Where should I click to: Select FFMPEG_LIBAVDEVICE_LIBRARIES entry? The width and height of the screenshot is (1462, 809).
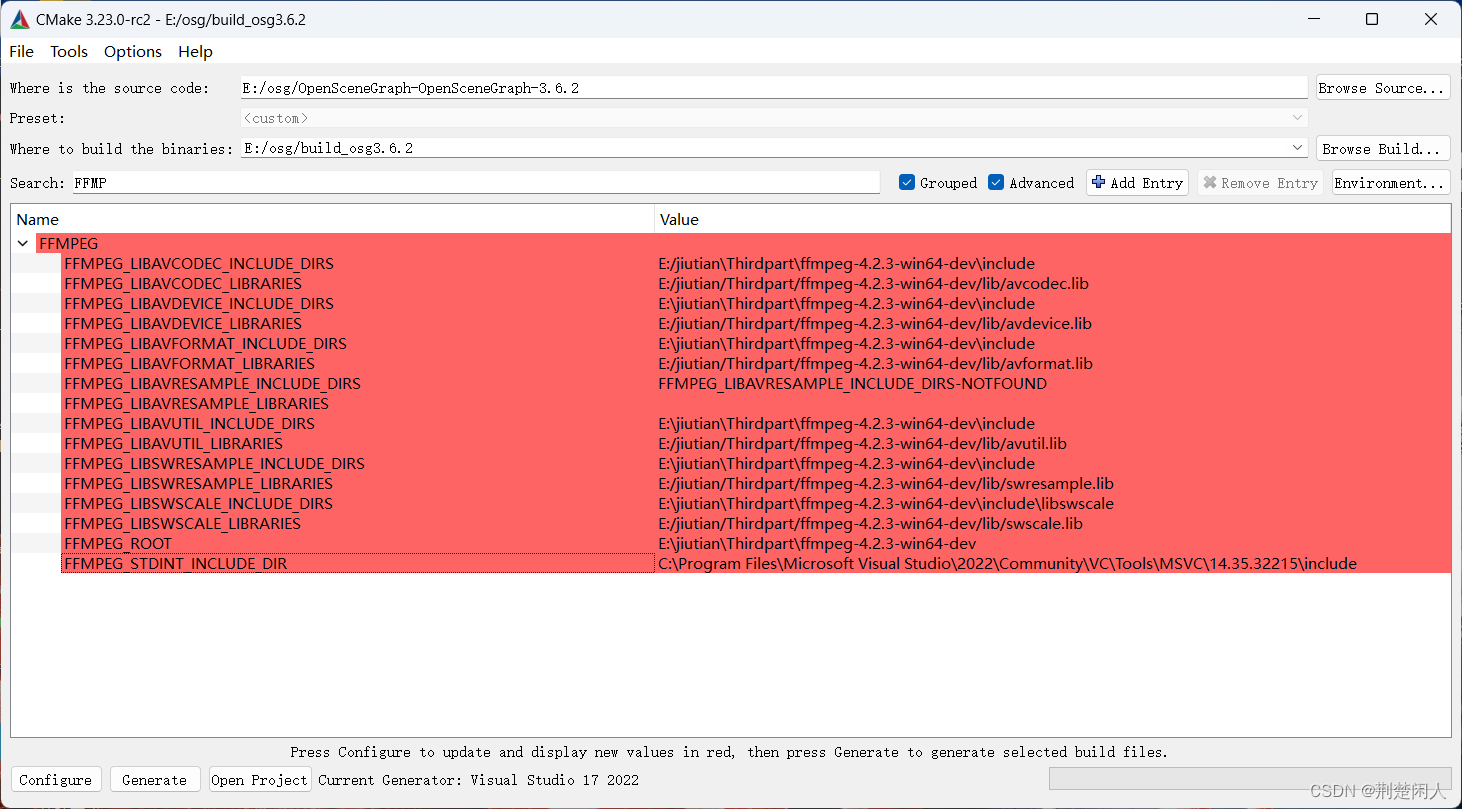point(183,324)
